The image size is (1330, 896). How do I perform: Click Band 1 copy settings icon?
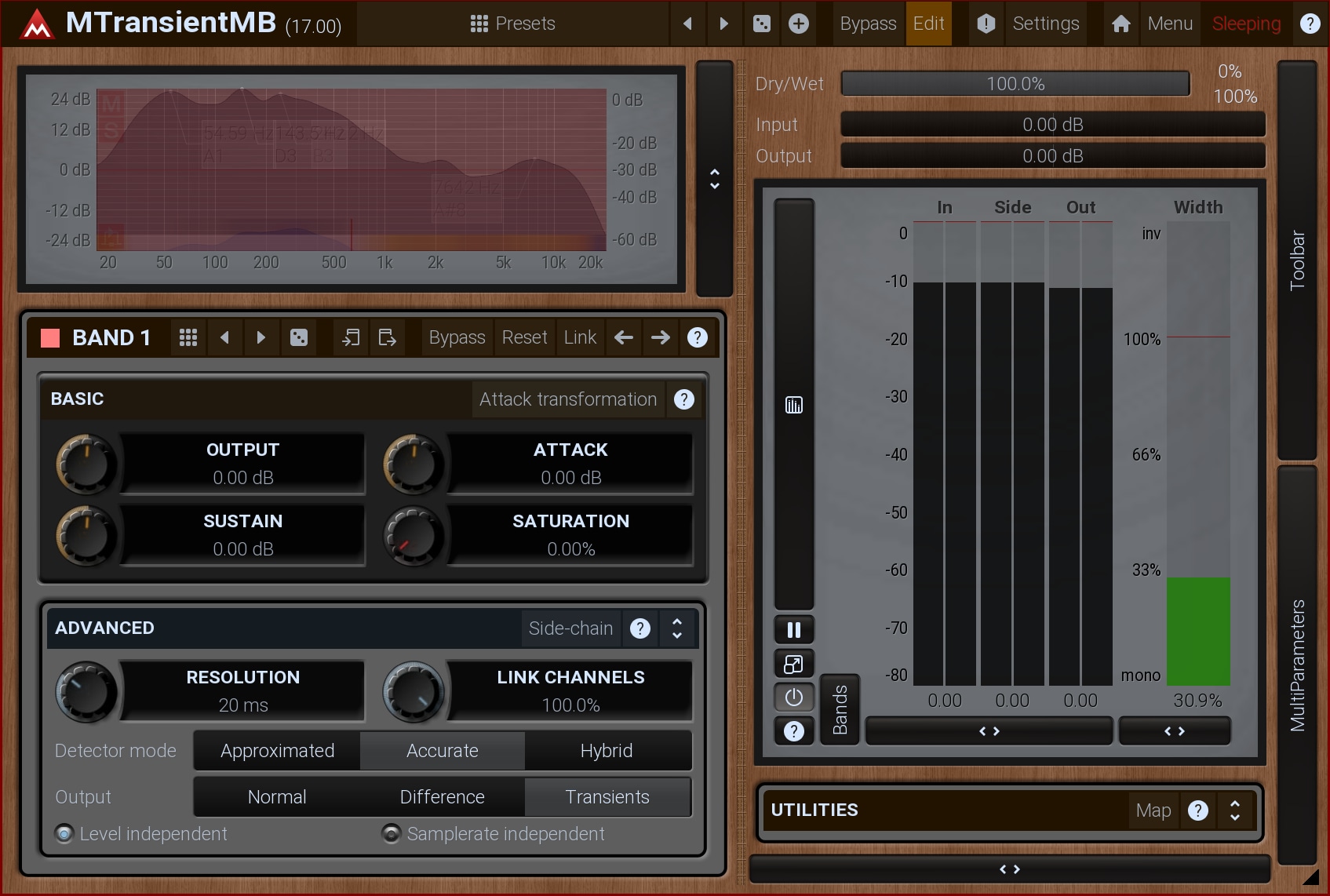(351, 337)
